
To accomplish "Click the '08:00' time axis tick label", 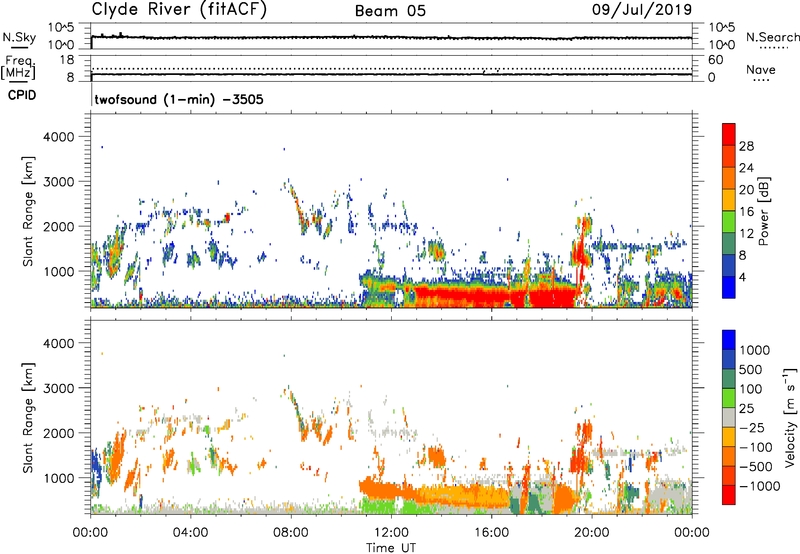I will [291, 533].
